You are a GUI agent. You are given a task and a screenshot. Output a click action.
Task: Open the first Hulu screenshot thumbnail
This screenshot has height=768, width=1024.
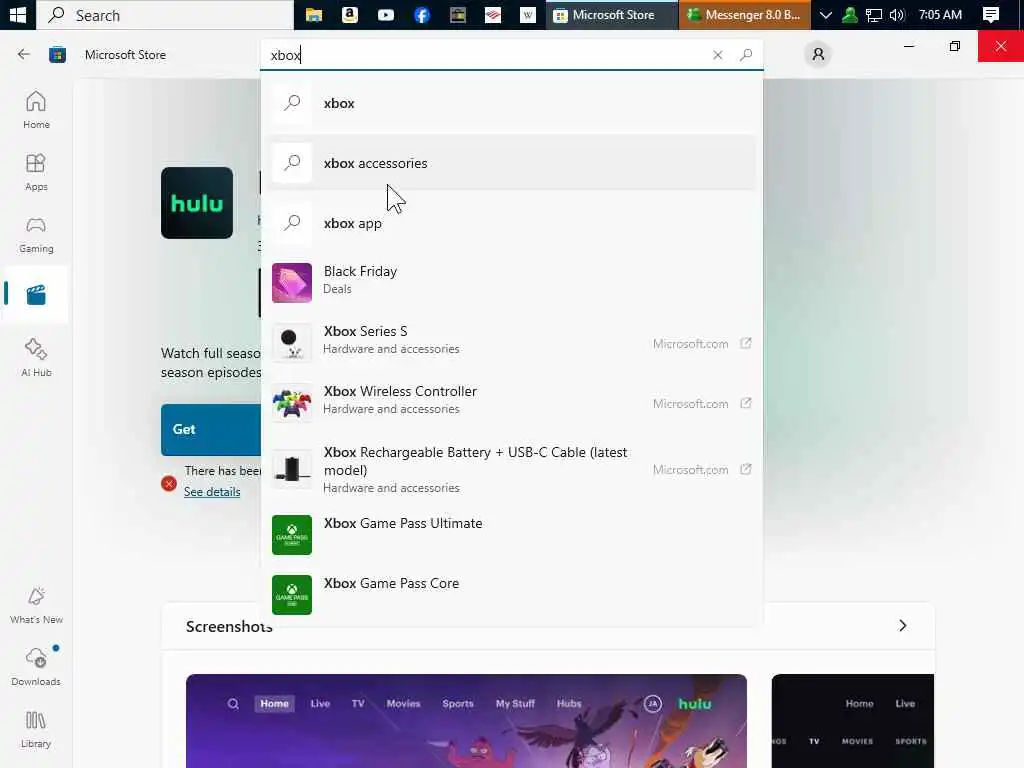466,721
